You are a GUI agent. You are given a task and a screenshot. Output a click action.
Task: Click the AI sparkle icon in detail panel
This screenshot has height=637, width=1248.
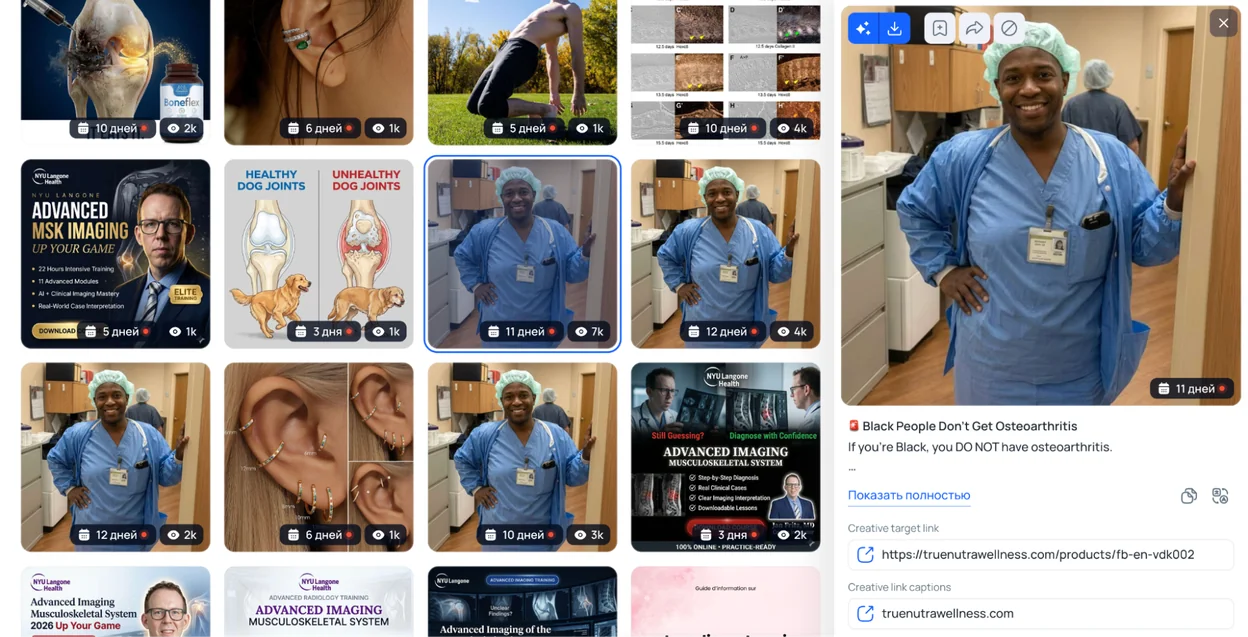coord(863,28)
